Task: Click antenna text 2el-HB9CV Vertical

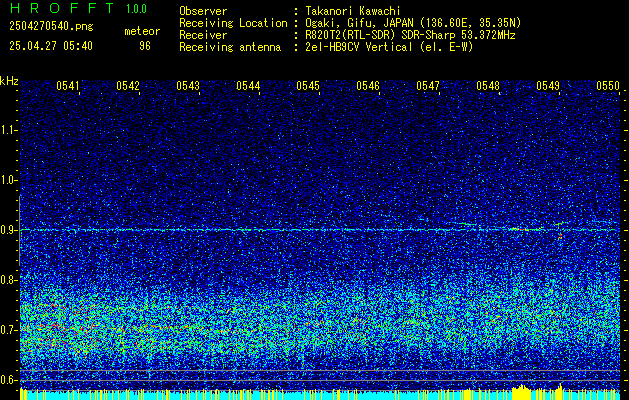Action: click(x=359, y=47)
